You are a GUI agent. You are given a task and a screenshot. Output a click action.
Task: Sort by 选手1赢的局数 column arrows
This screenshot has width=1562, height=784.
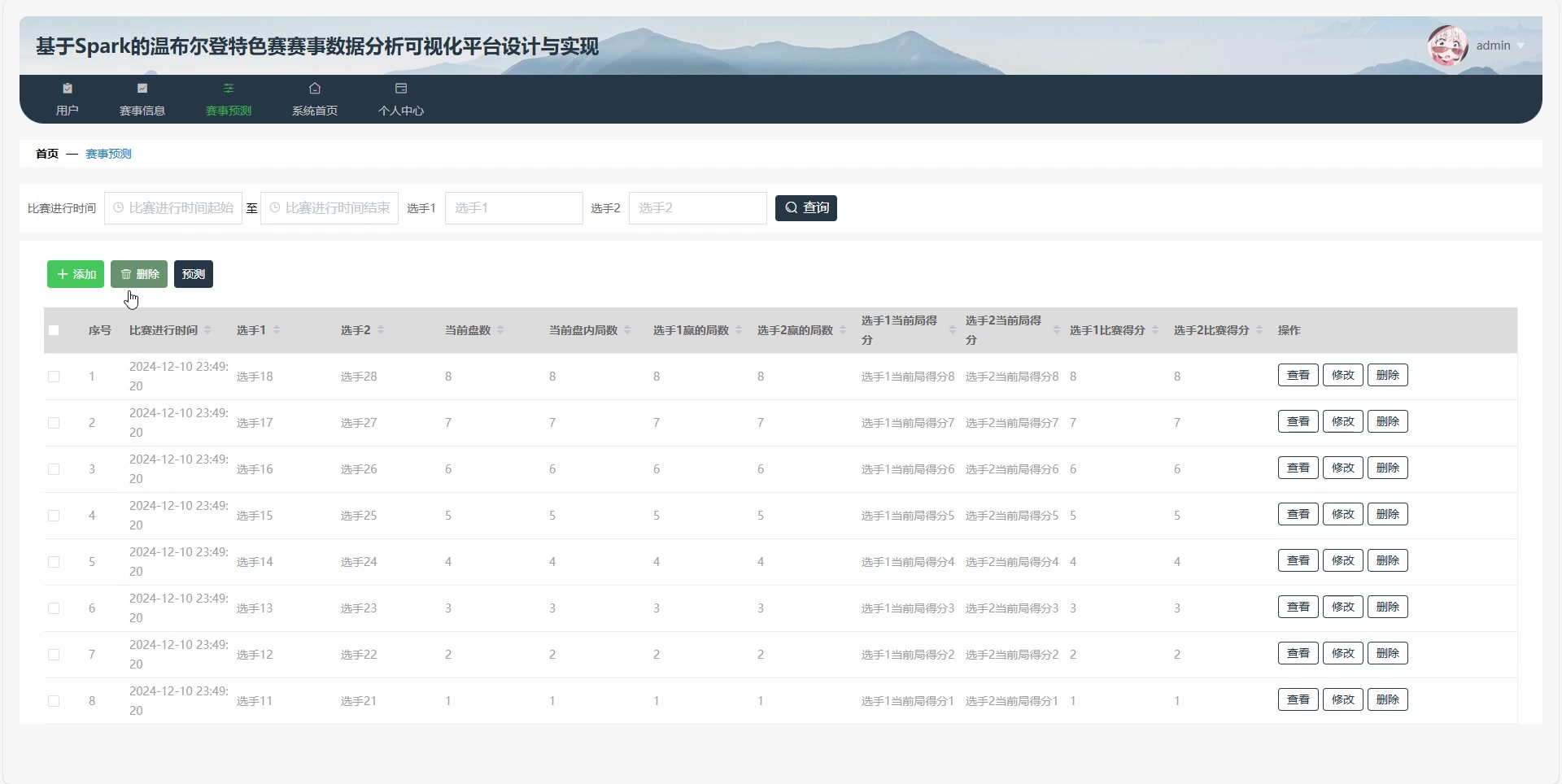click(739, 329)
